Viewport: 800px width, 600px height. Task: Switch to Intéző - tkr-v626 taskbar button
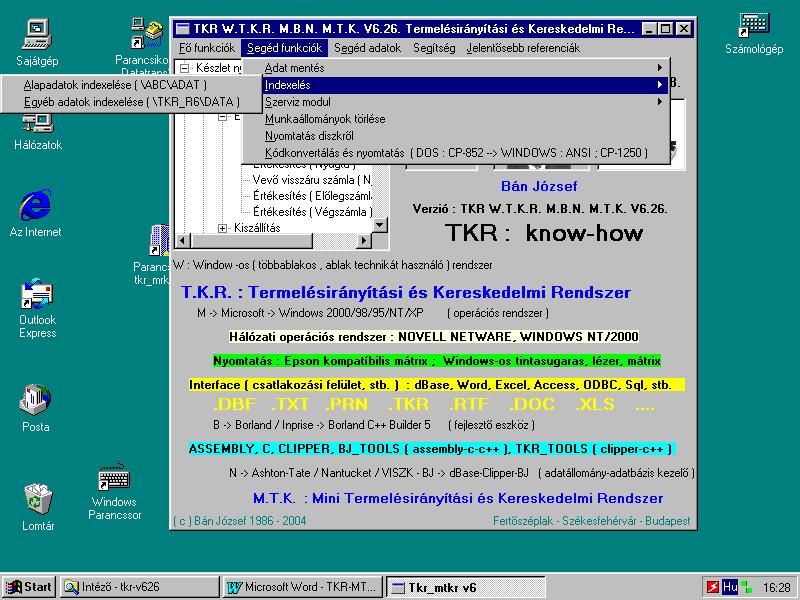[139, 587]
